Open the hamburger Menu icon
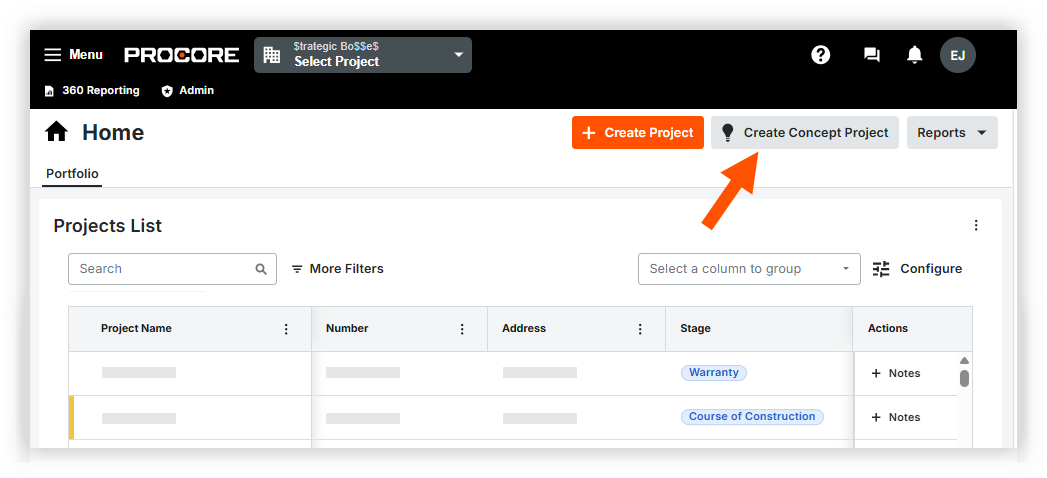Screen dimensions: 1047x478 [53, 55]
